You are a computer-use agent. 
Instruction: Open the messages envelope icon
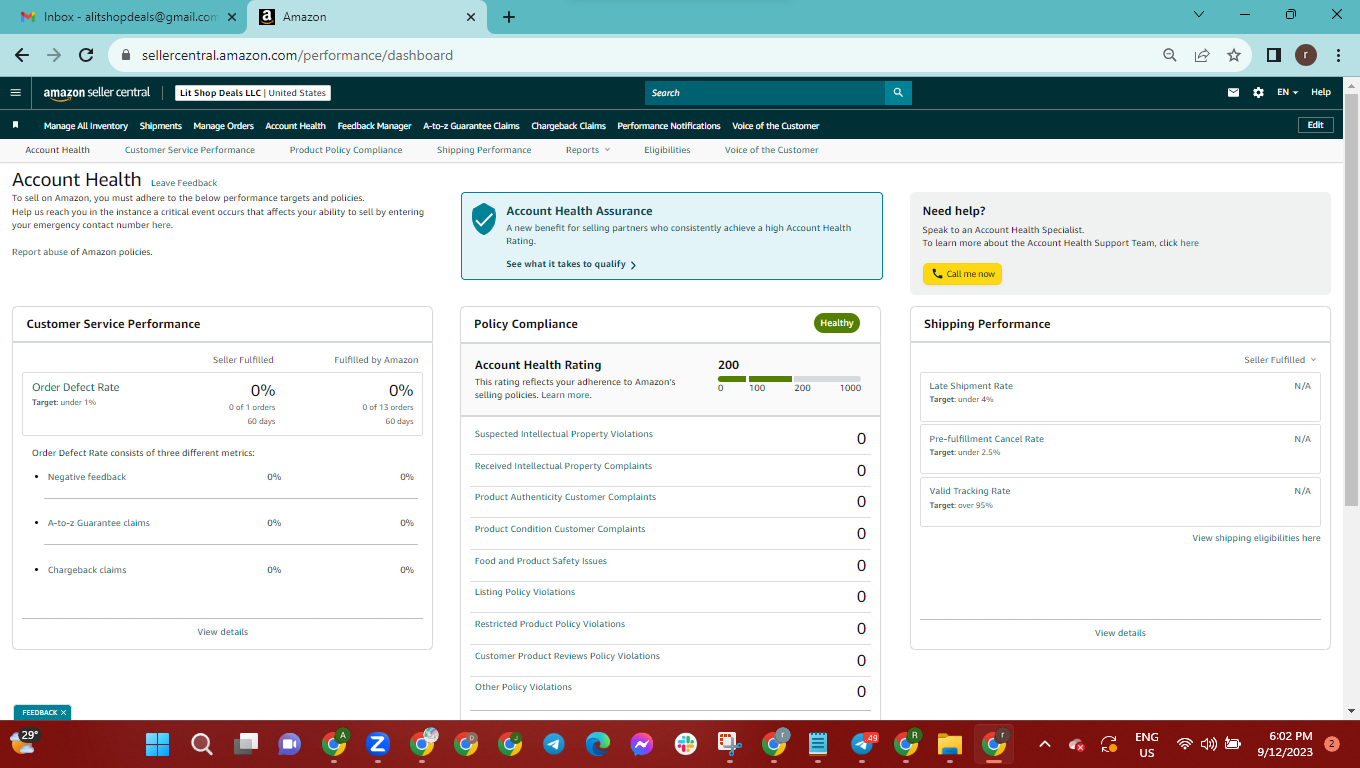click(1234, 93)
